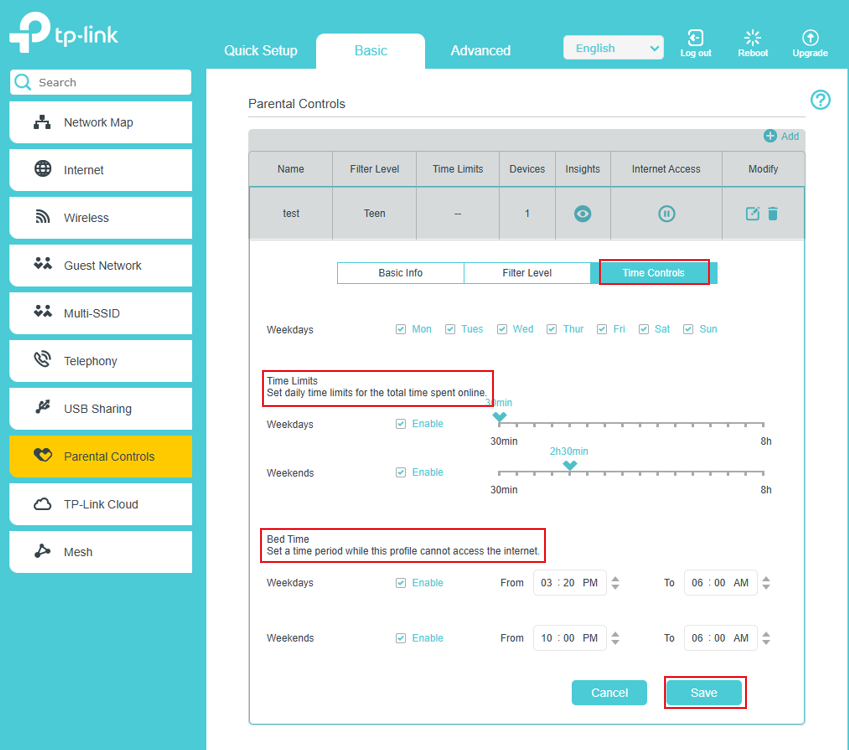Edit the test profile
Image resolution: width=849 pixels, height=750 pixels.
point(753,214)
